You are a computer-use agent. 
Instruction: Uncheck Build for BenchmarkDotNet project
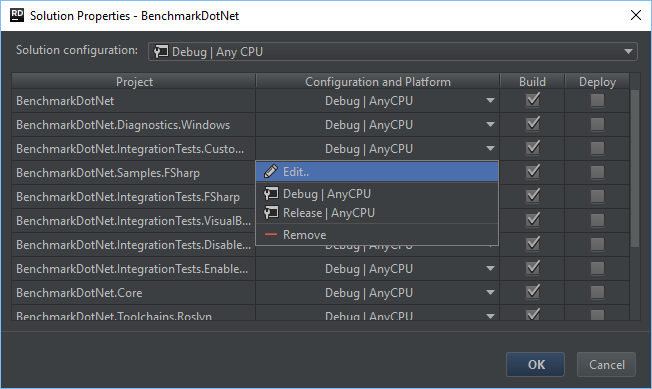coord(533,100)
